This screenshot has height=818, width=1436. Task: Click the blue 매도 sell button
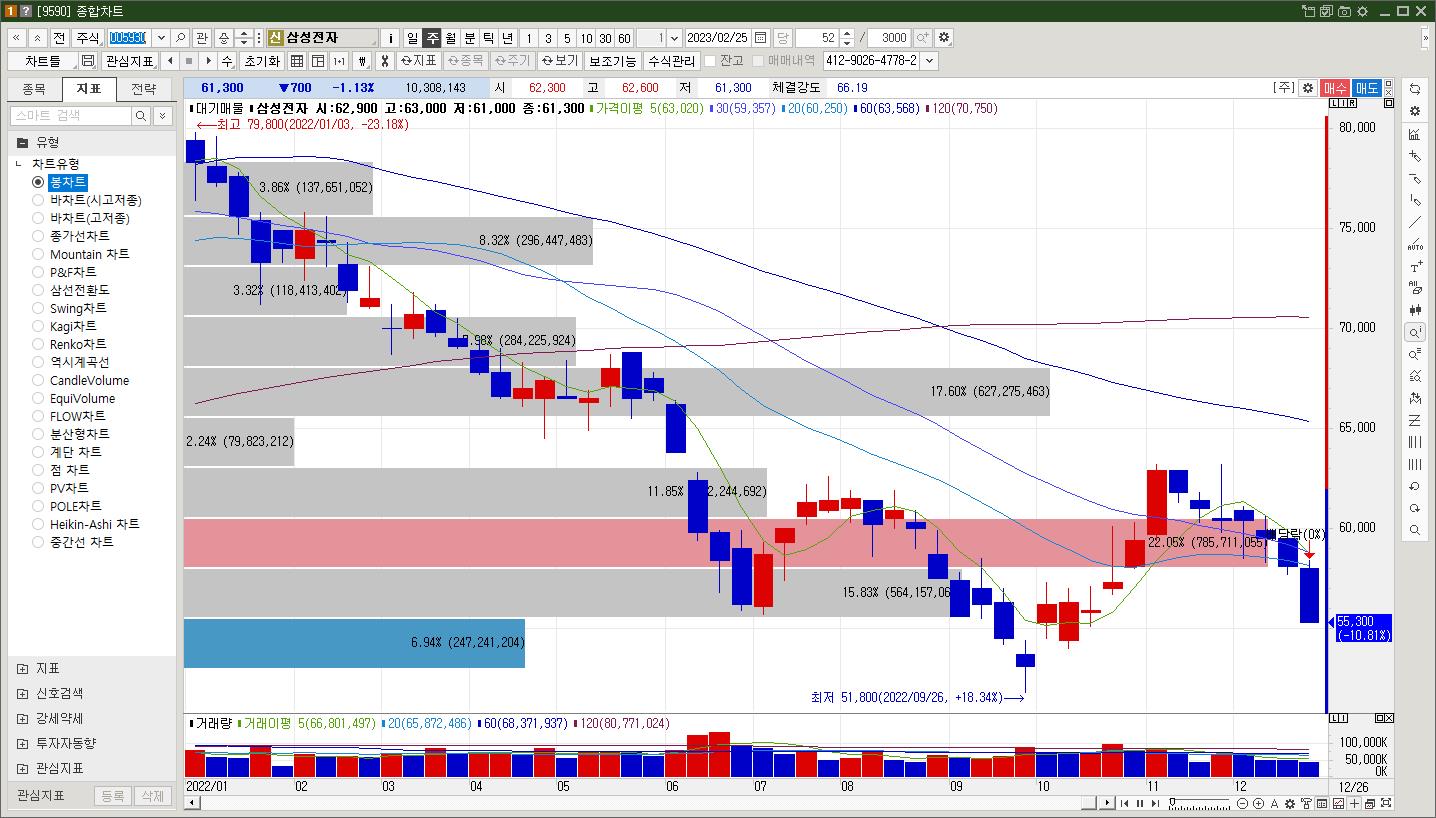tap(1366, 88)
